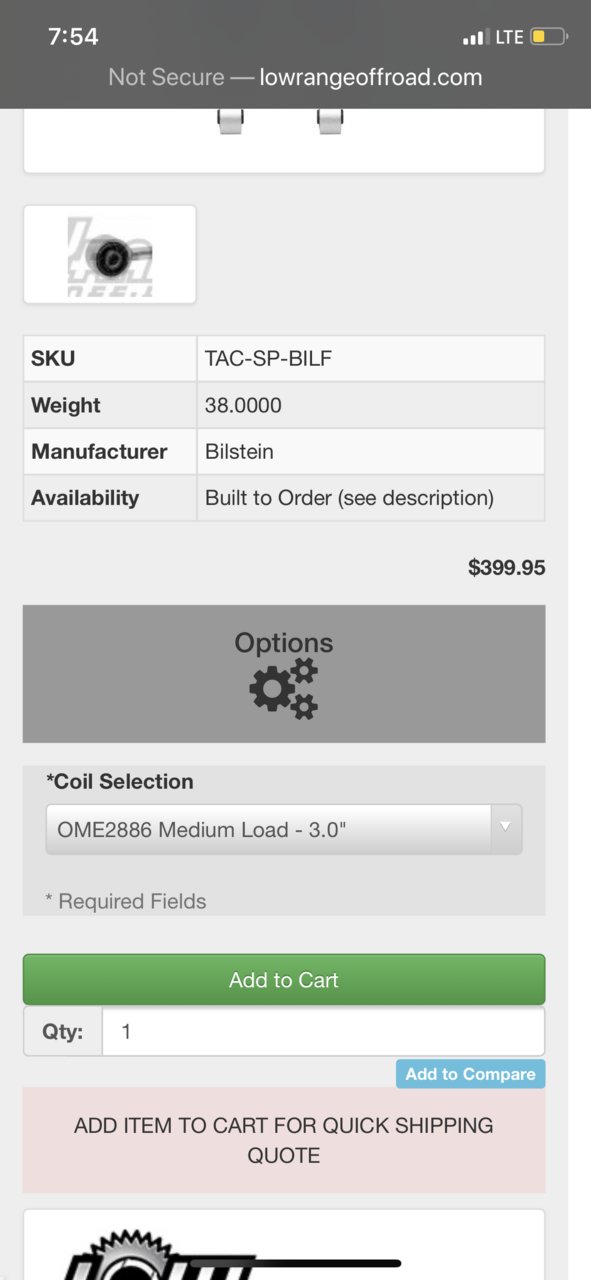Tap the cellular signal bars icon
The height and width of the screenshot is (1280, 591).
[x=475, y=38]
